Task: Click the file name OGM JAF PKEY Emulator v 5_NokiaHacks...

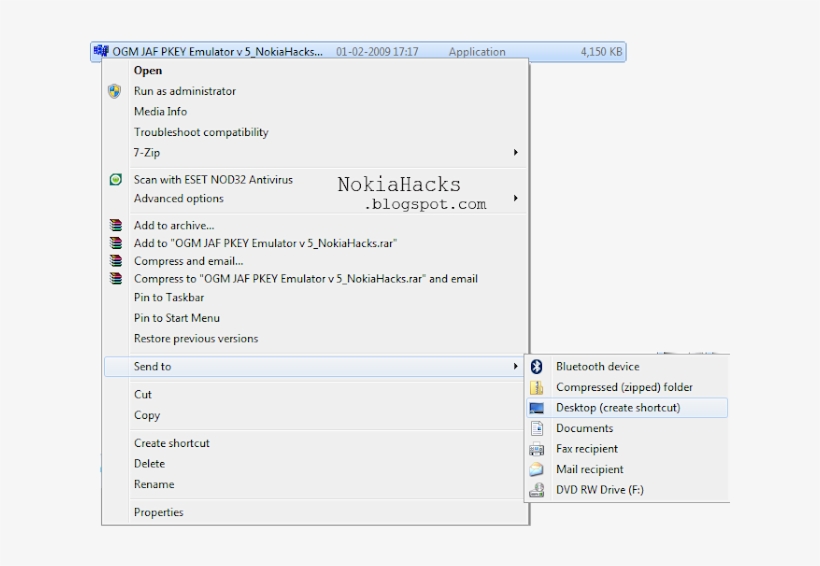Action: [x=218, y=51]
